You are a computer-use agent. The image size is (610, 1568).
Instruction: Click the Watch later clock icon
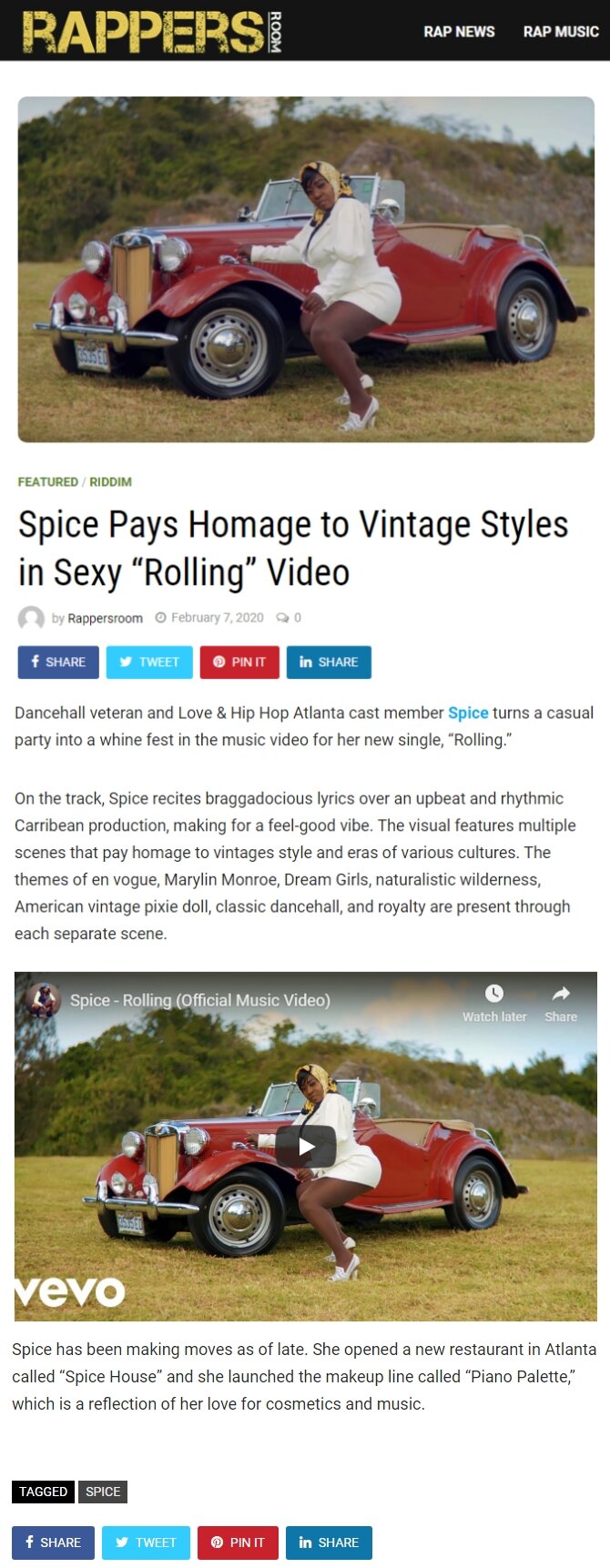pos(494,993)
